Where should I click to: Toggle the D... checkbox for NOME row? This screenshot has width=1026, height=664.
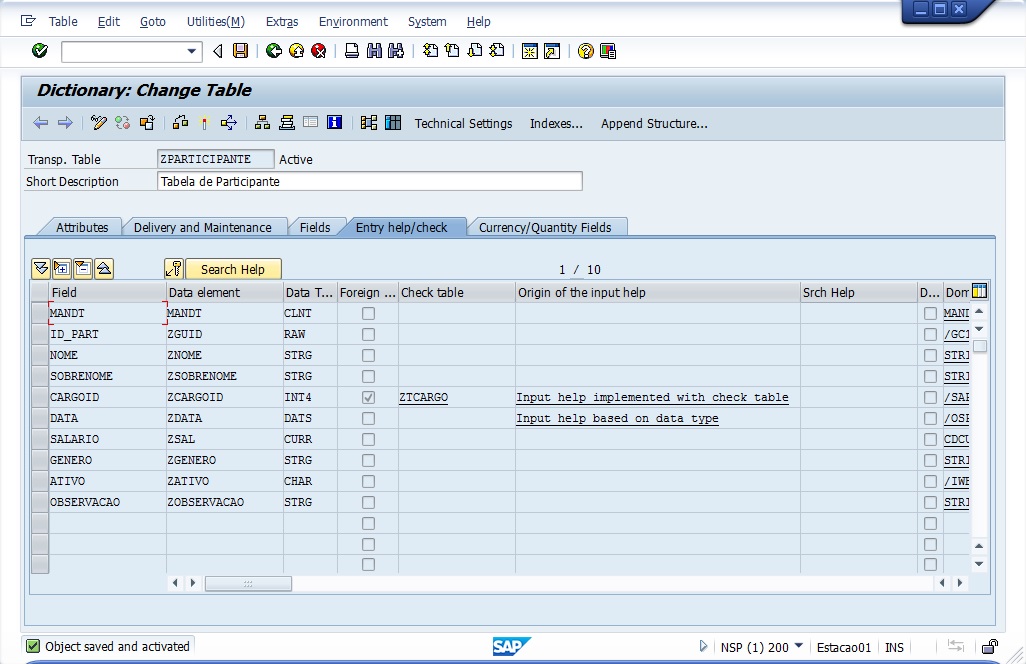coord(931,356)
